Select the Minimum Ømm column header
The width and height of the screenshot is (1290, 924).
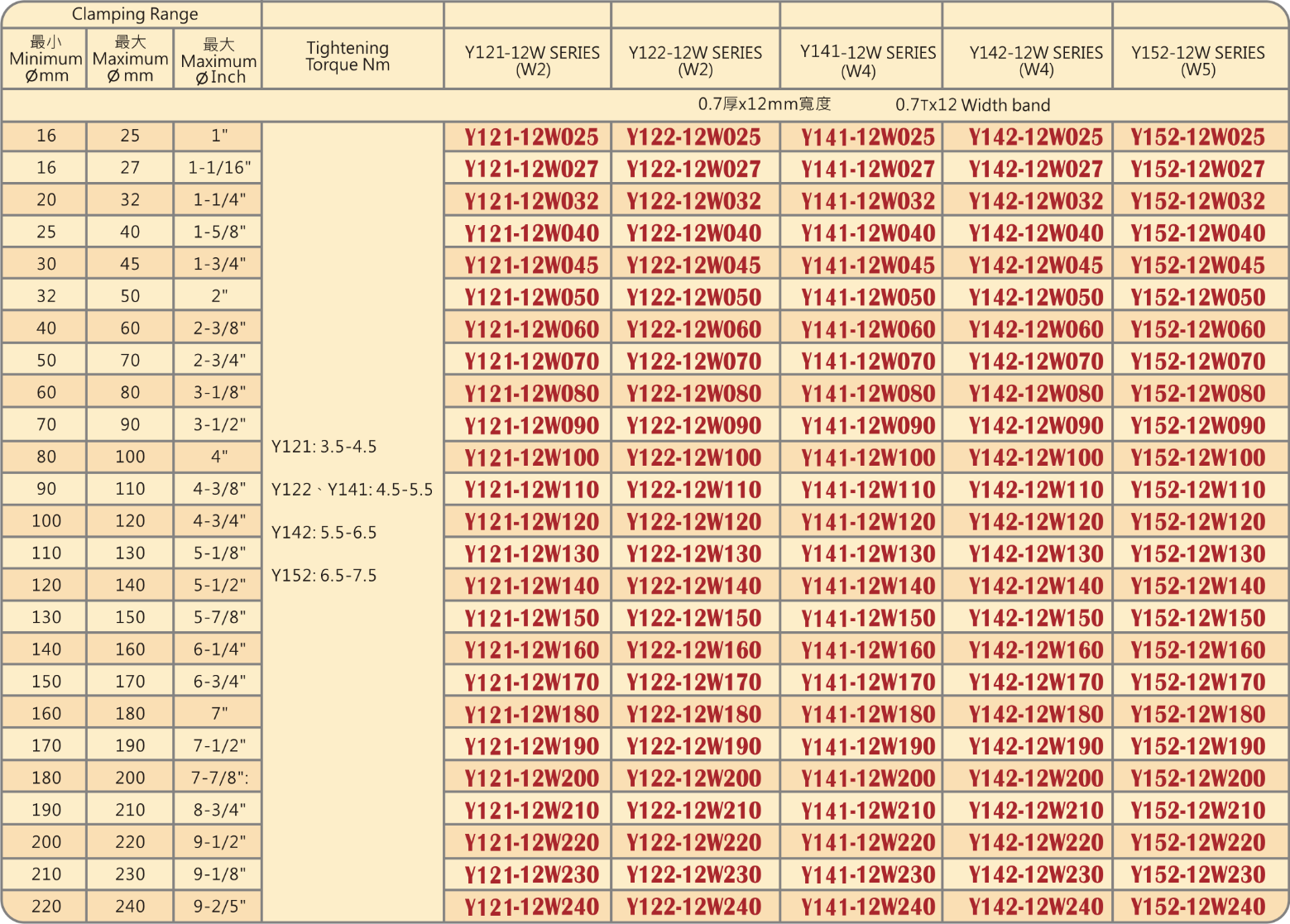[x=46, y=59]
